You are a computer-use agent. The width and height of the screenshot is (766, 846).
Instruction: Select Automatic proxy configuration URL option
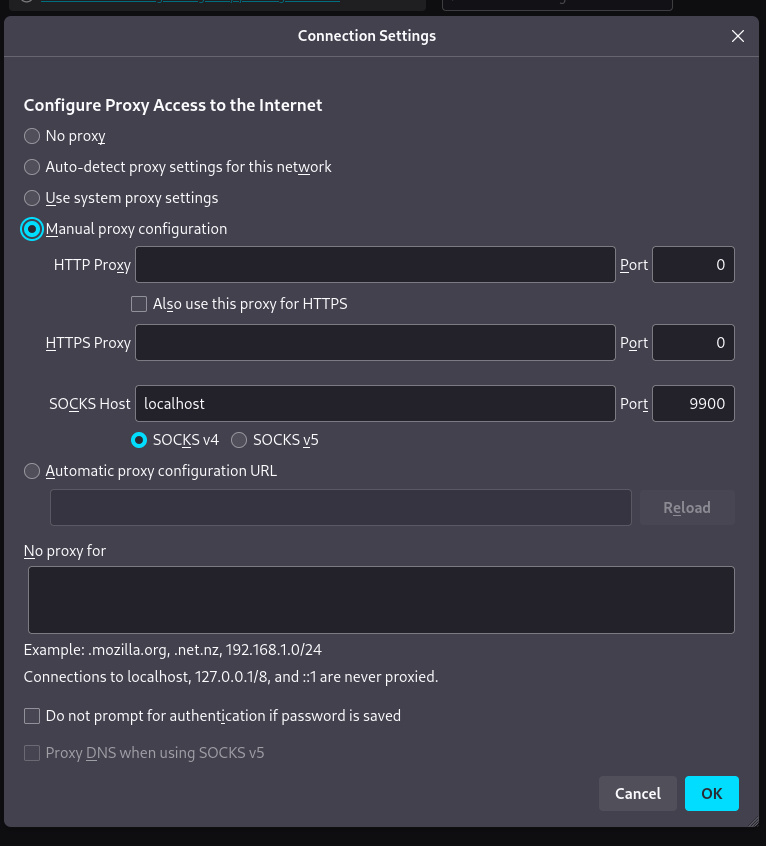pyautogui.click(x=32, y=471)
